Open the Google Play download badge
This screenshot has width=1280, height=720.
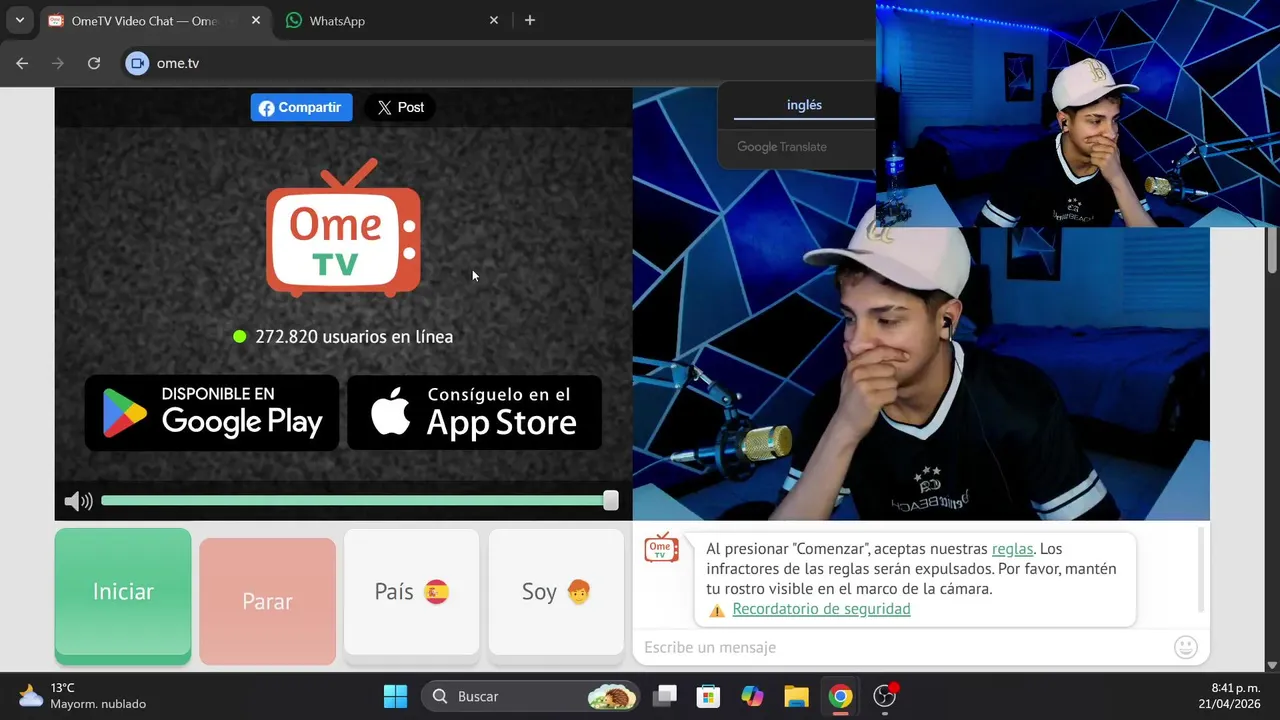tap(212, 413)
